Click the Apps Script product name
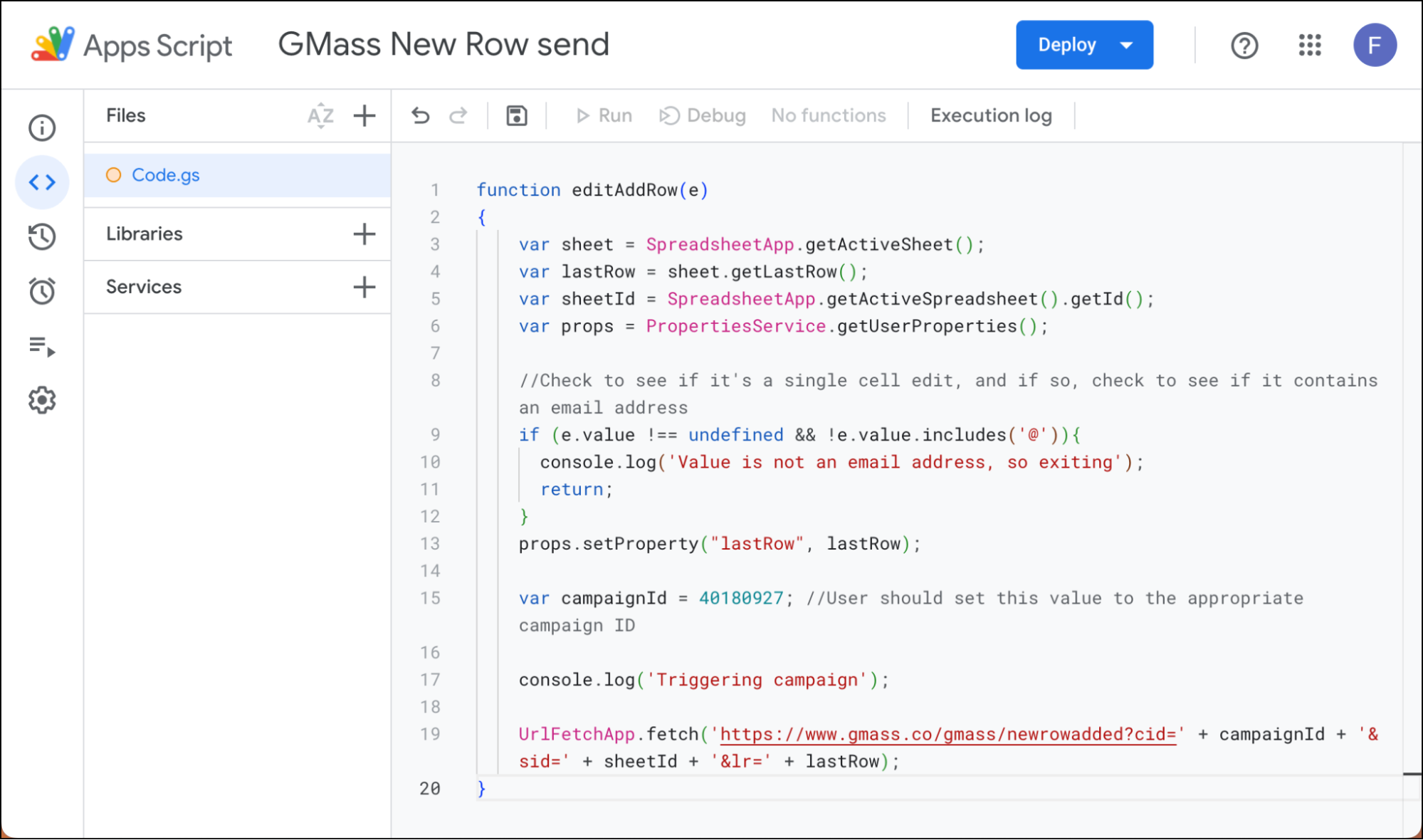The height and width of the screenshot is (840, 1423). pyautogui.click(x=158, y=46)
